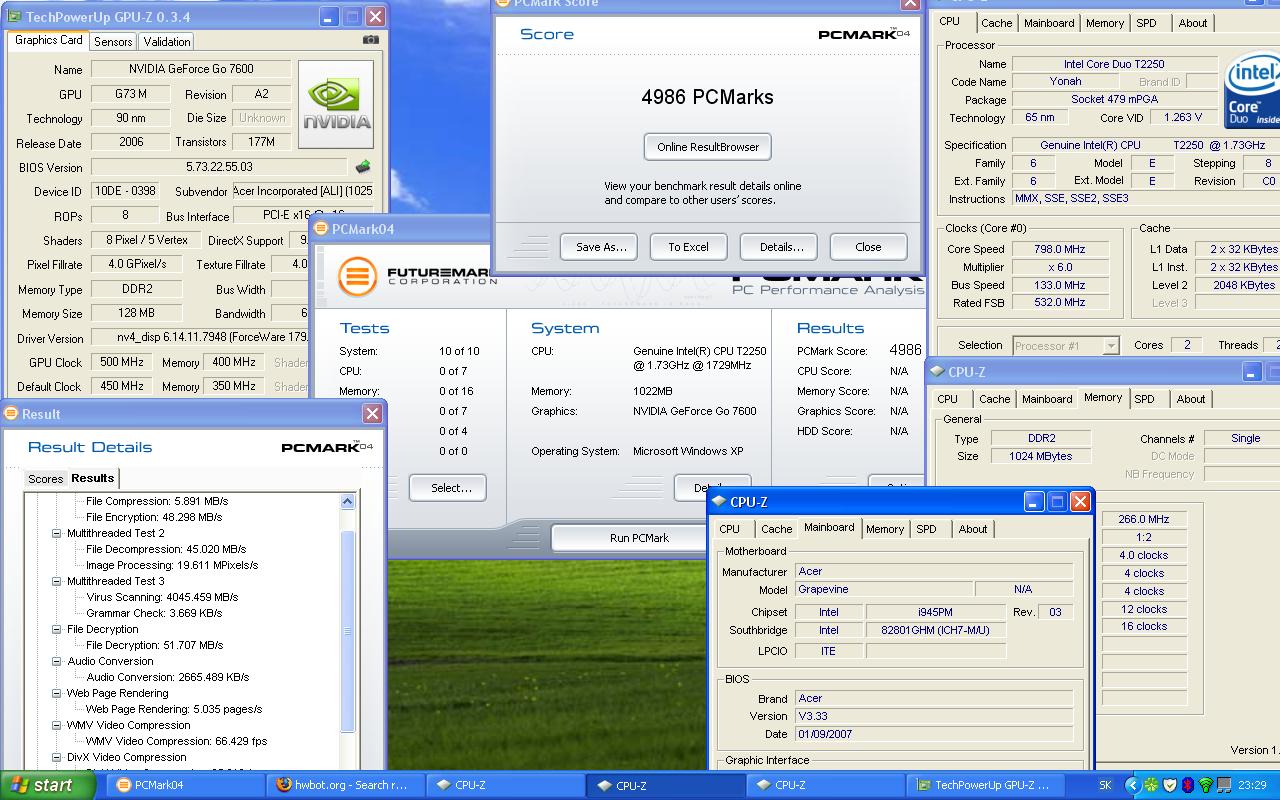Click the Save As... button

601,247
